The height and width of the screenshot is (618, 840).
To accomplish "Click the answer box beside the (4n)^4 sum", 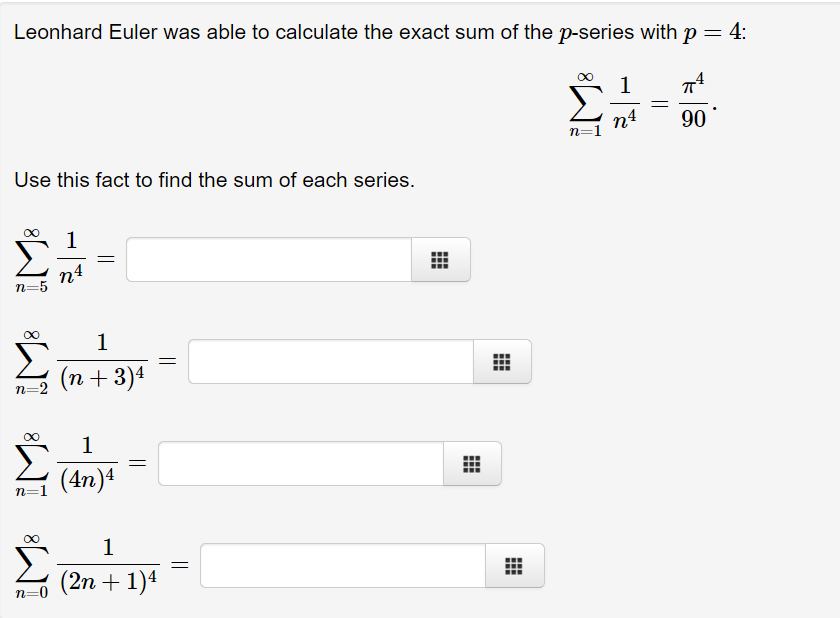I will [300, 463].
